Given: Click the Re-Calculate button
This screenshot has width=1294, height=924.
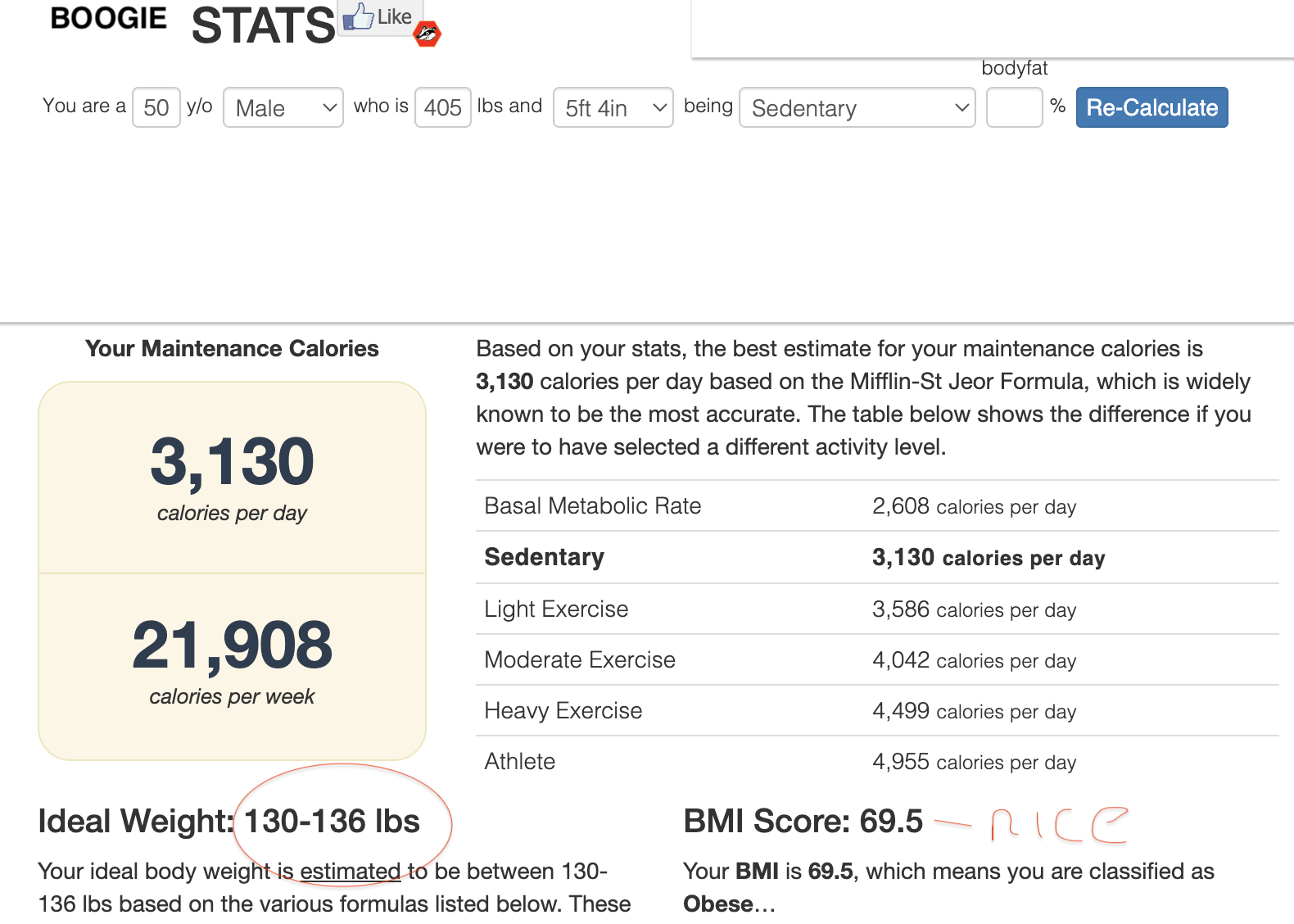Looking at the screenshot, I should (1152, 107).
